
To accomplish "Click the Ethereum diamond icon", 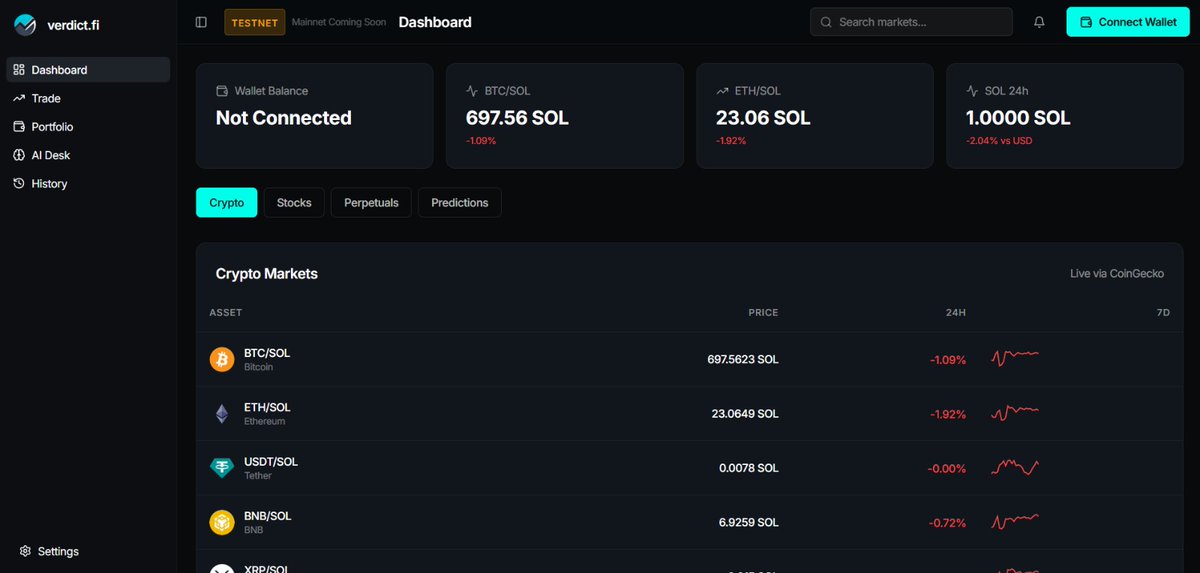I will coord(222,413).
